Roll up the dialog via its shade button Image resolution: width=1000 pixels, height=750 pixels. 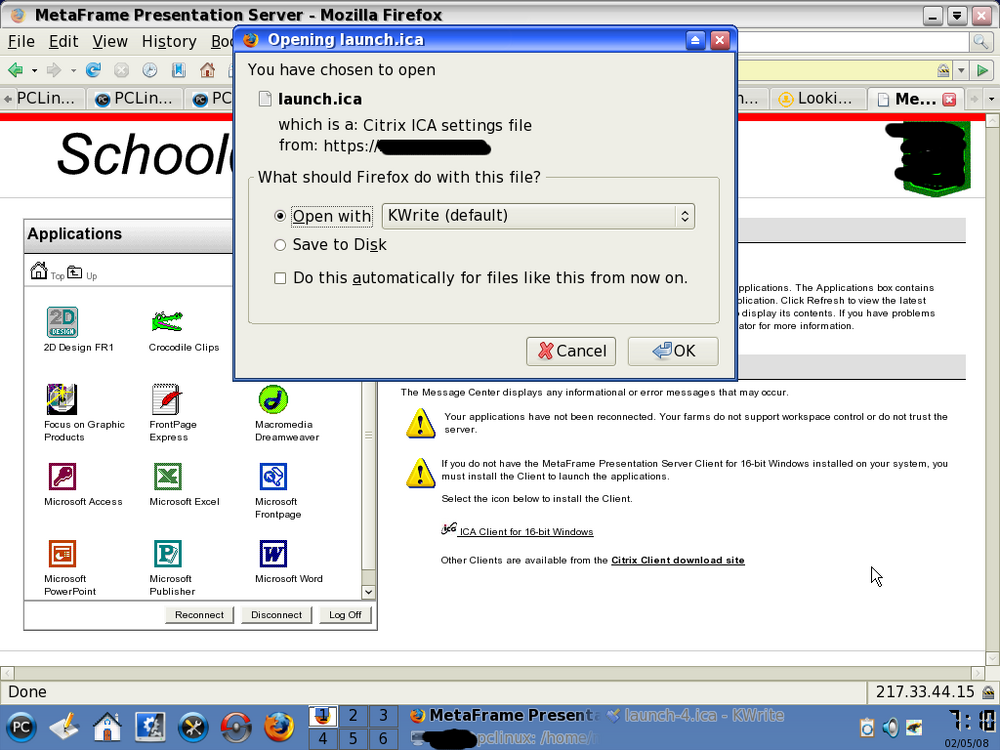(x=695, y=41)
